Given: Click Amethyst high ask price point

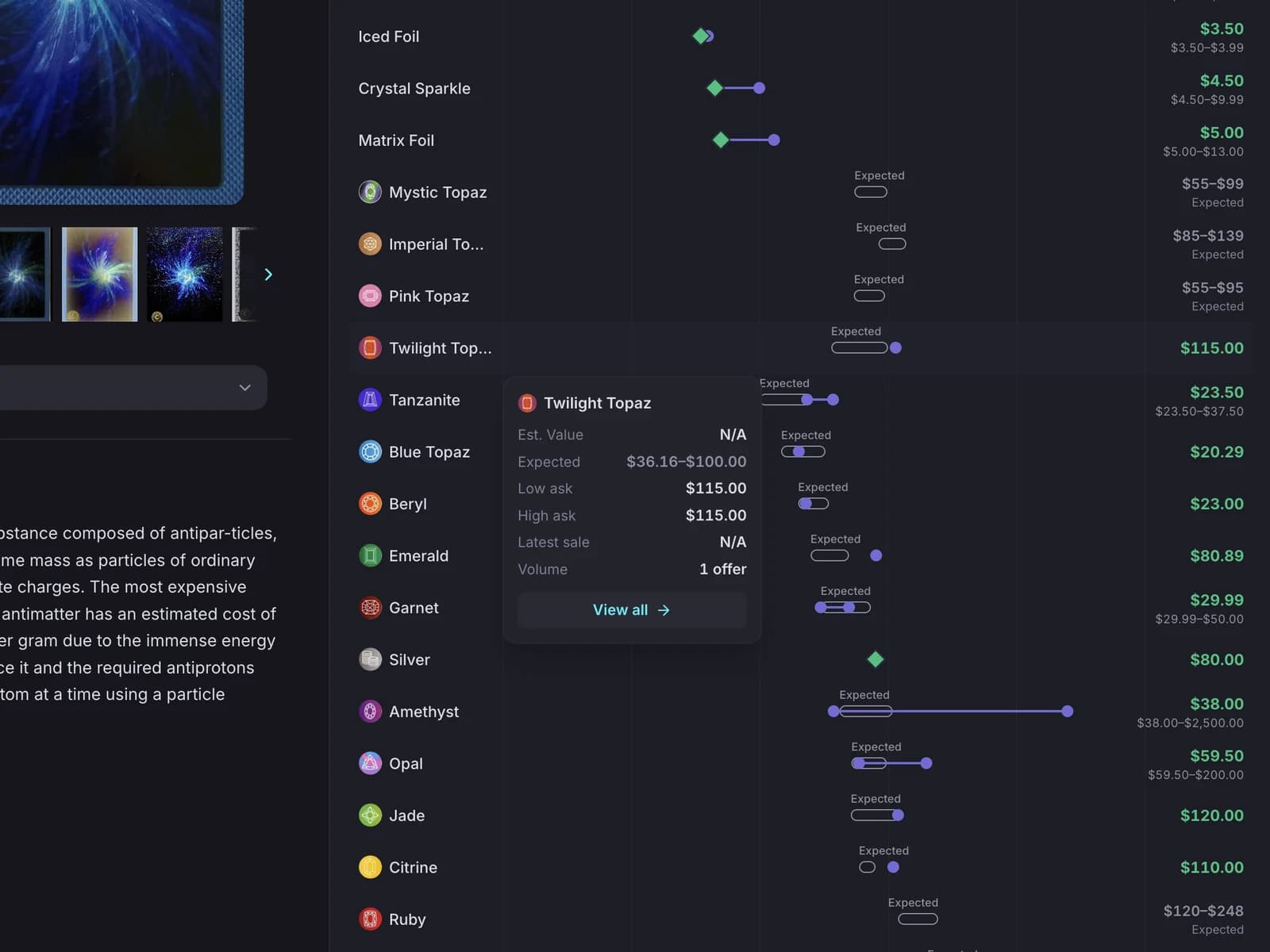Looking at the screenshot, I should pyautogui.click(x=1068, y=711).
